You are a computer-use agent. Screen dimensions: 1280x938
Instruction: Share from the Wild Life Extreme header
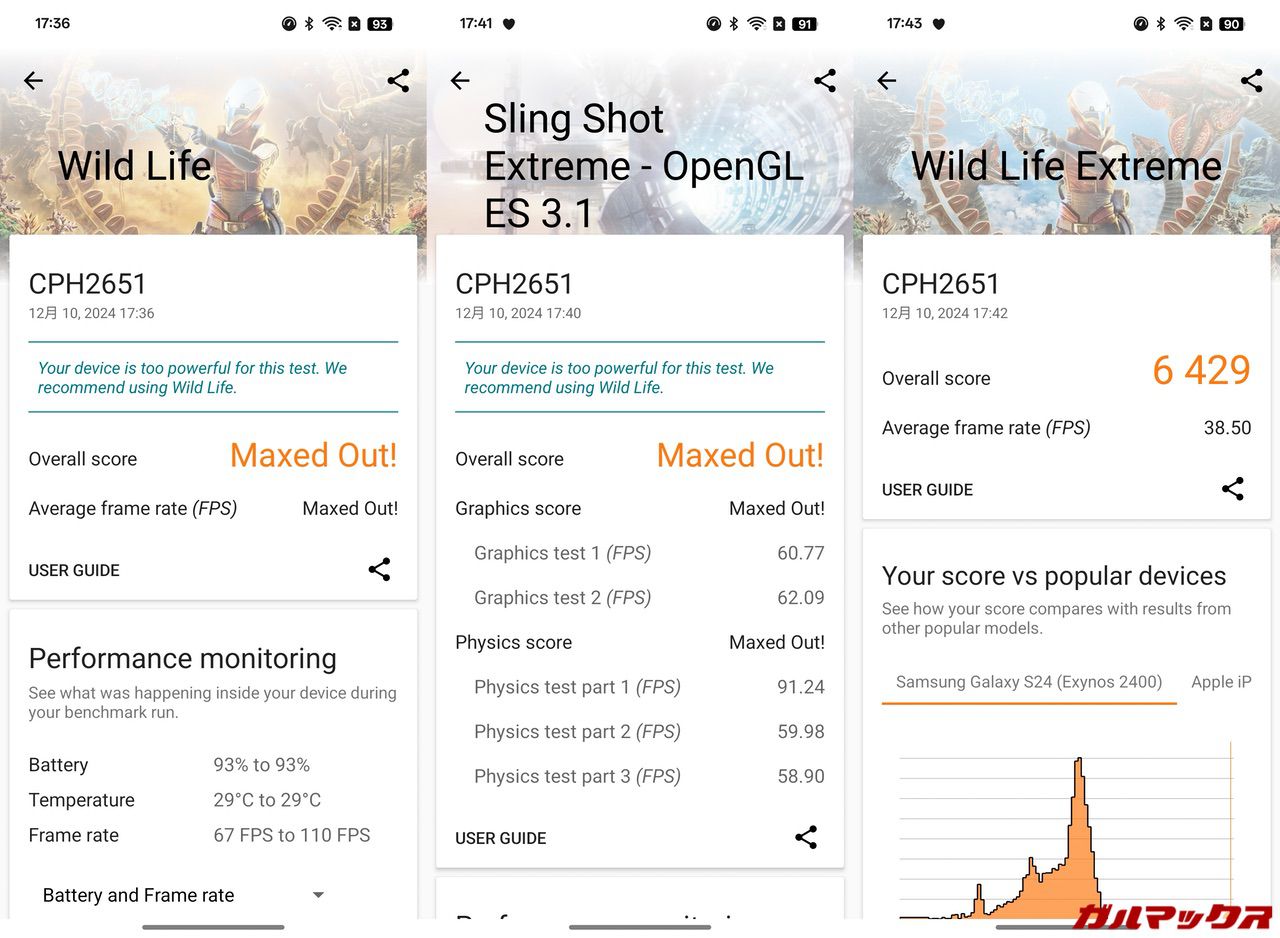pyautogui.click(x=1251, y=81)
